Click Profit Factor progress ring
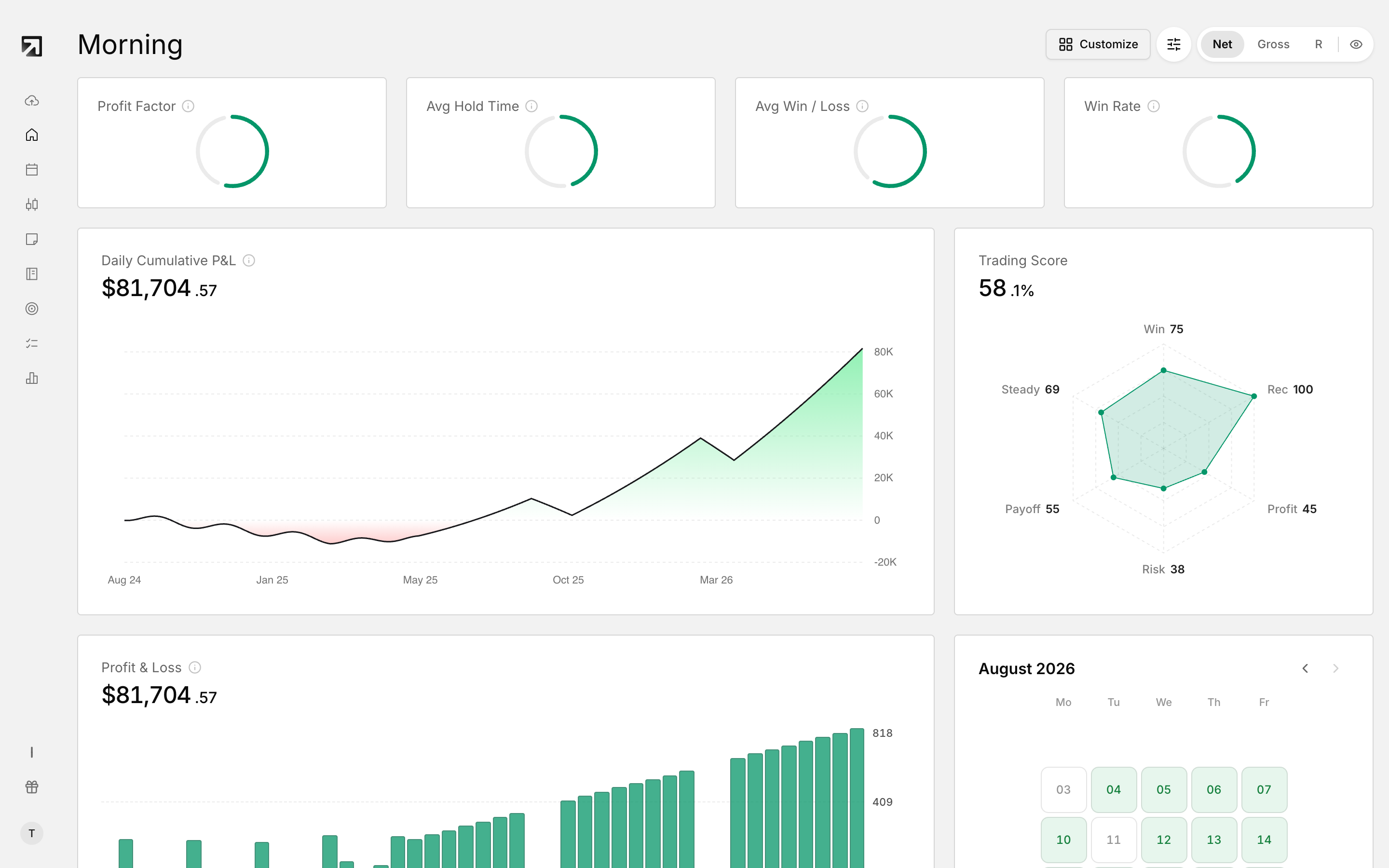 click(232, 151)
